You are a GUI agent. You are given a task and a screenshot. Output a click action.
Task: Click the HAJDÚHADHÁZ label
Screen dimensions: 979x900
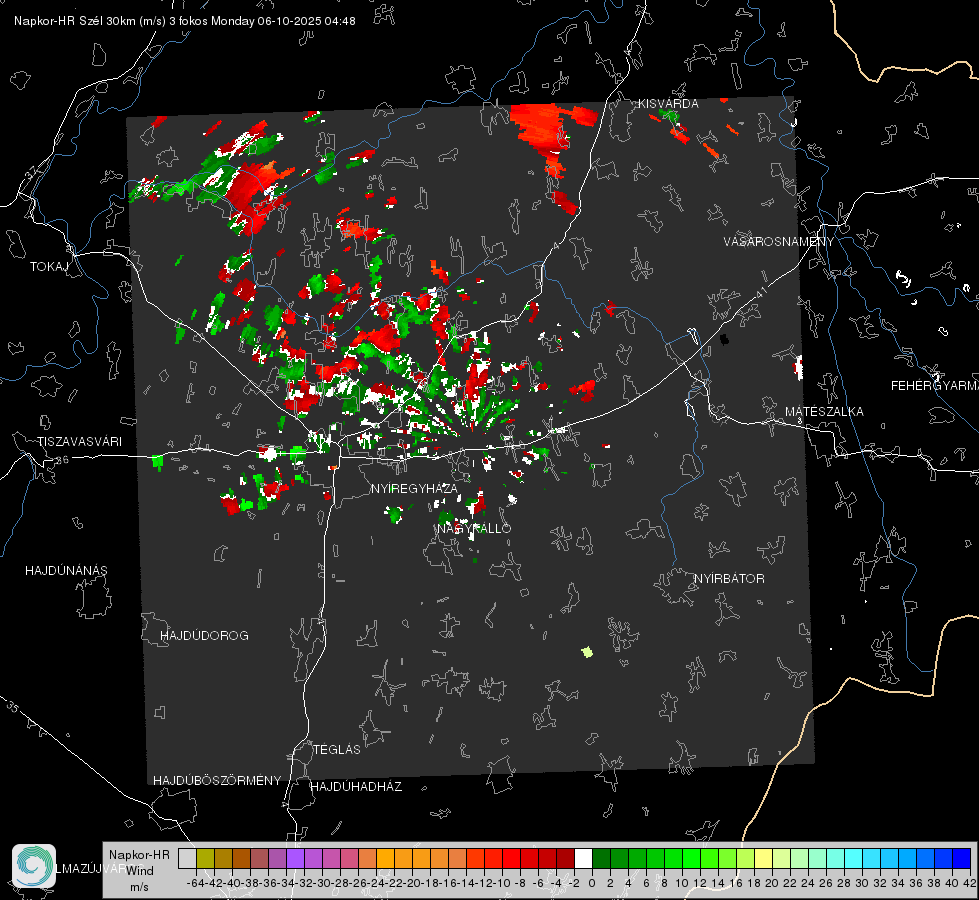[x=356, y=786]
